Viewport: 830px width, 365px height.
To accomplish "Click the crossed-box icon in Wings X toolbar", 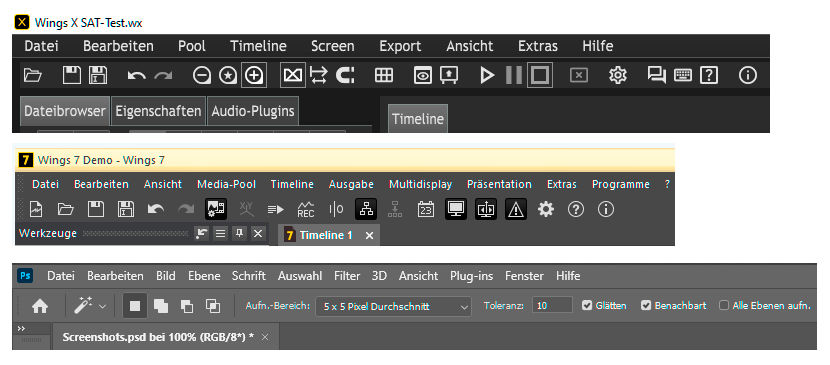I will pyautogui.click(x=293, y=76).
